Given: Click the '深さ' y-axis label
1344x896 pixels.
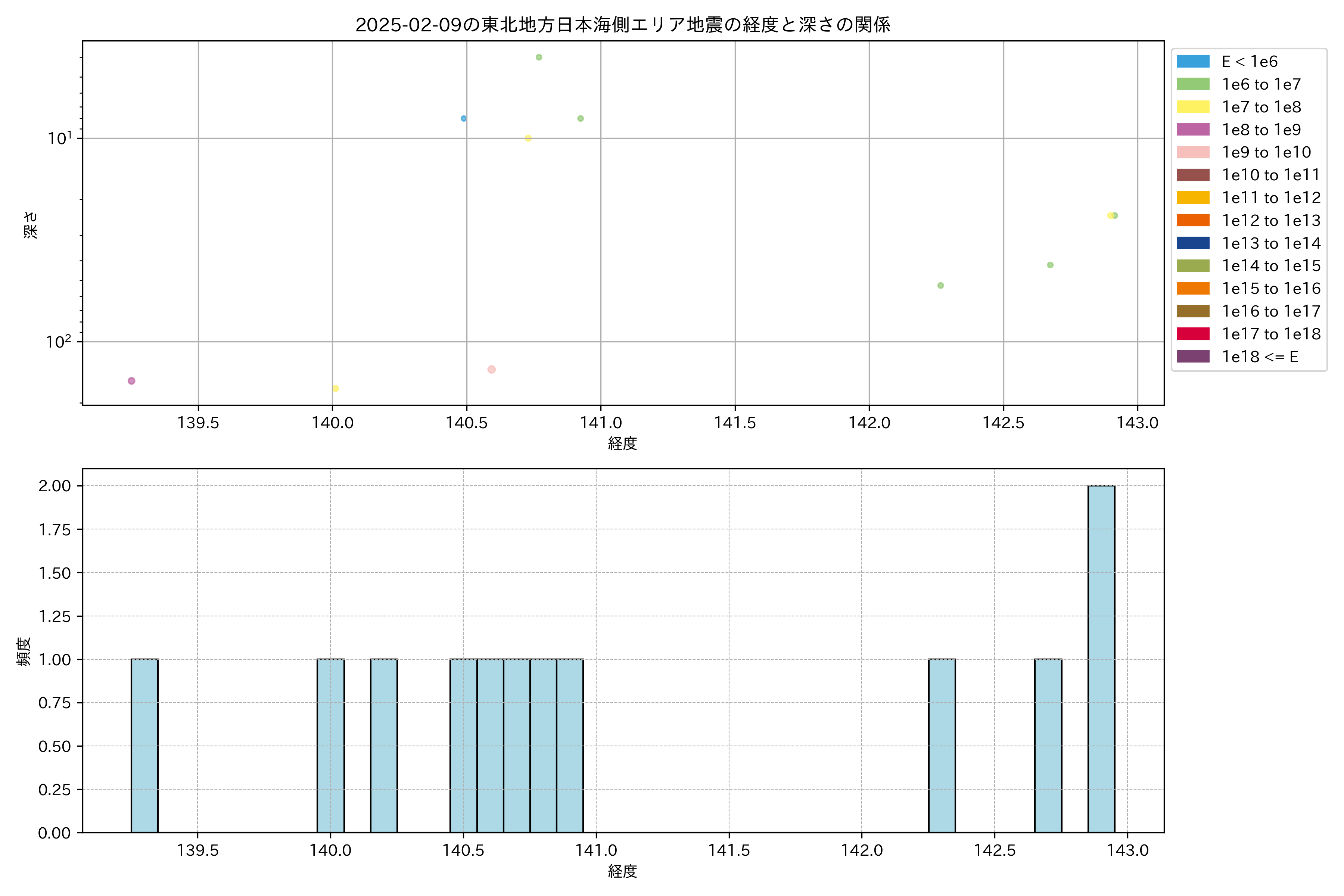Looking at the screenshot, I should click(30, 225).
